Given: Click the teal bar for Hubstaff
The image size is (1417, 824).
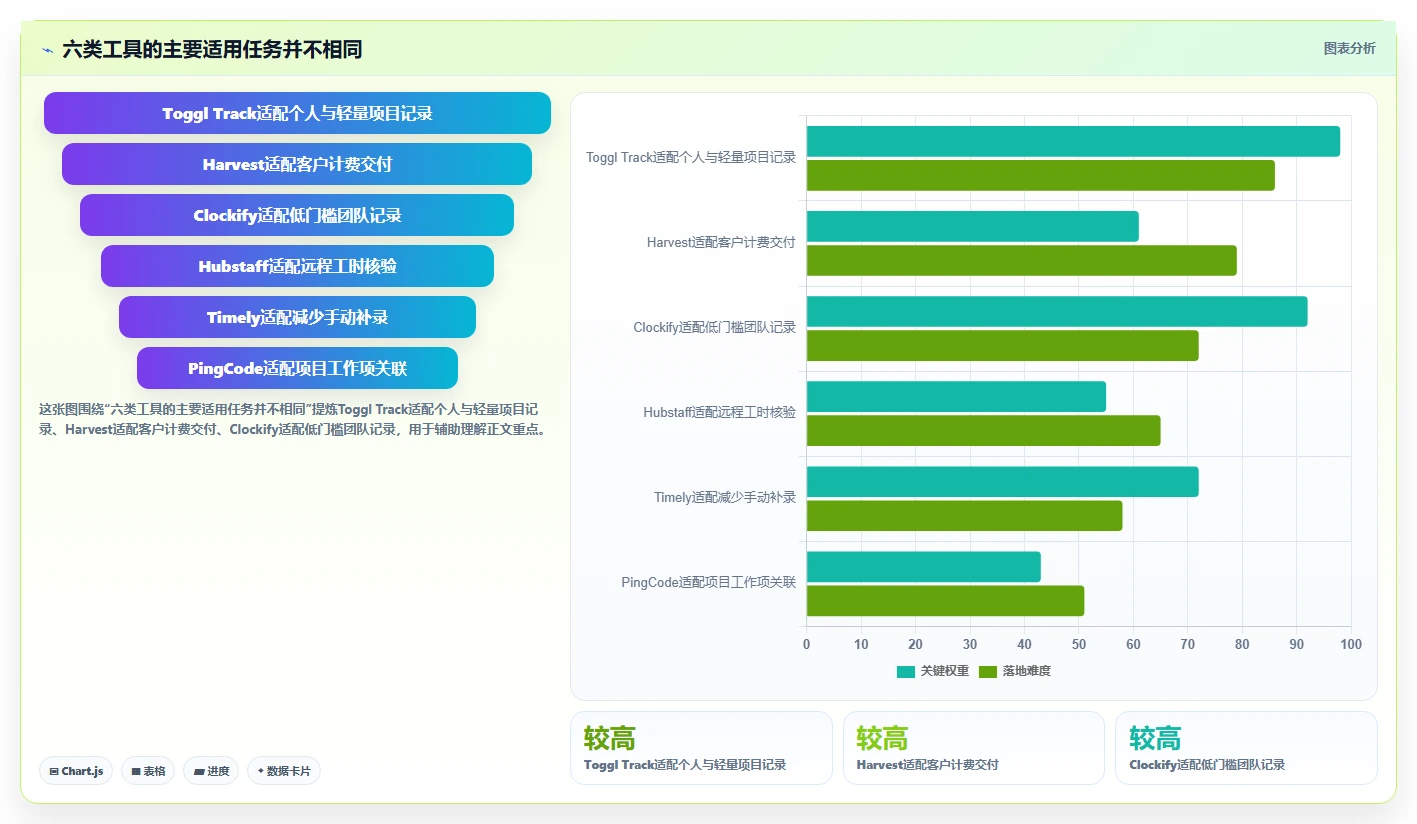Looking at the screenshot, I should 956,396.
